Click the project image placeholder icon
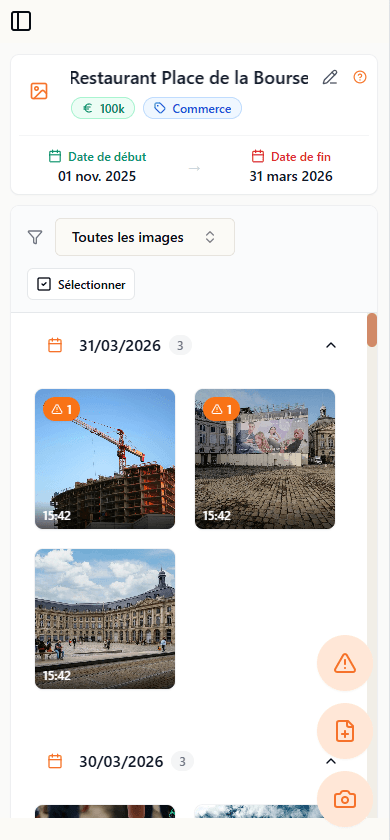The width and height of the screenshot is (390, 840). click(x=39, y=91)
